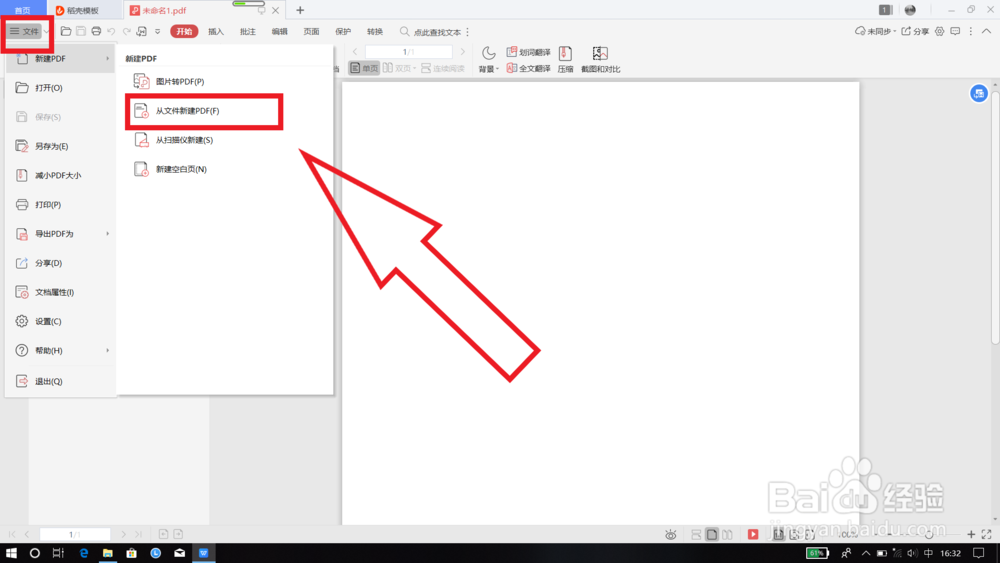Select 退出(Q) in the file menu

point(61,381)
